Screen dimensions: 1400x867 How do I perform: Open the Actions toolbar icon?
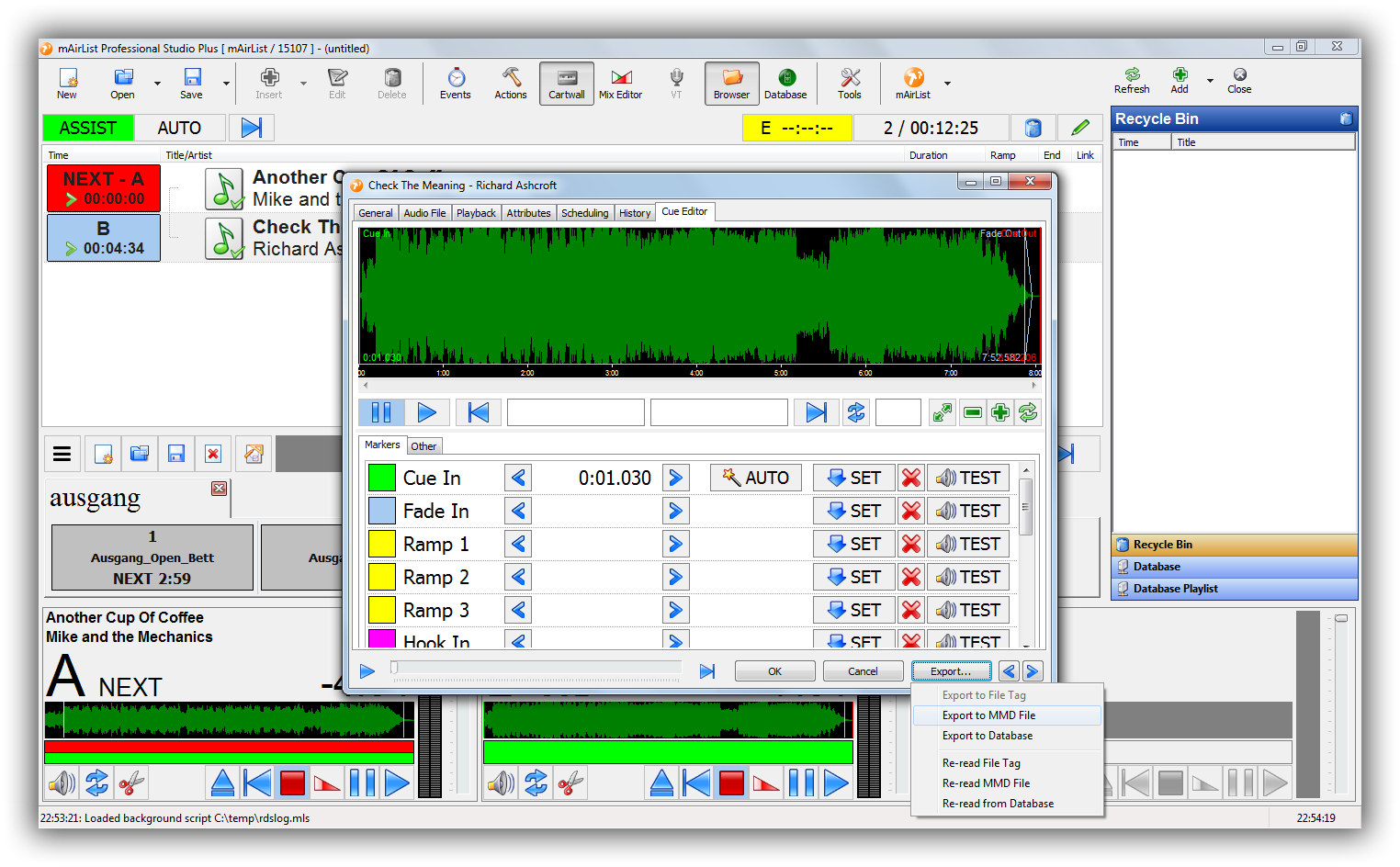click(511, 84)
